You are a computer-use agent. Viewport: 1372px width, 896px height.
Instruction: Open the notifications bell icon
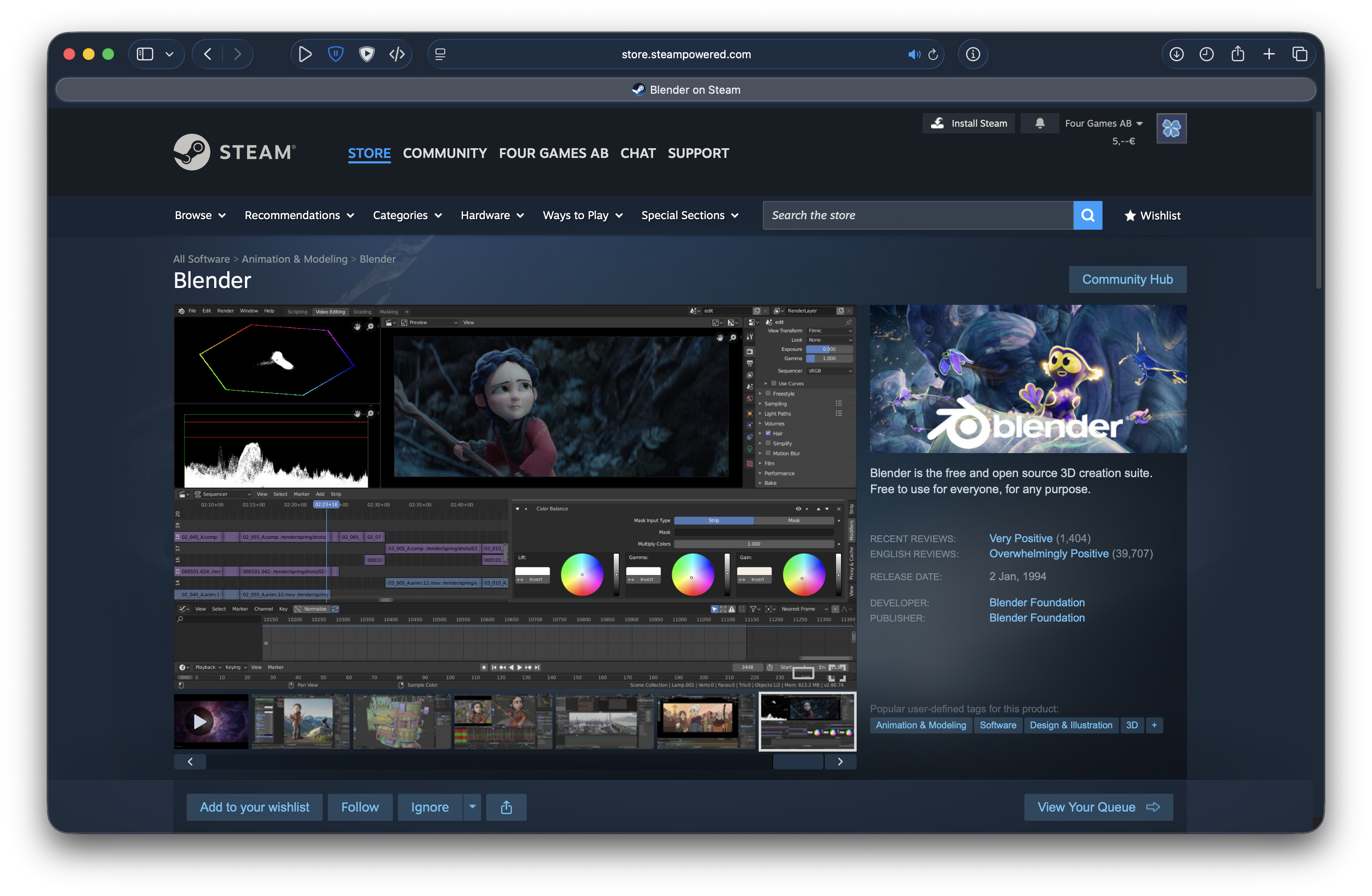(x=1040, y=123)
